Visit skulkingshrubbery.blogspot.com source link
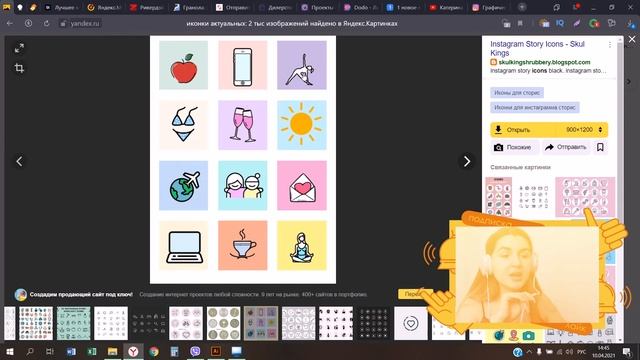Viewport: 640px width, 360px height. (544, 62)
